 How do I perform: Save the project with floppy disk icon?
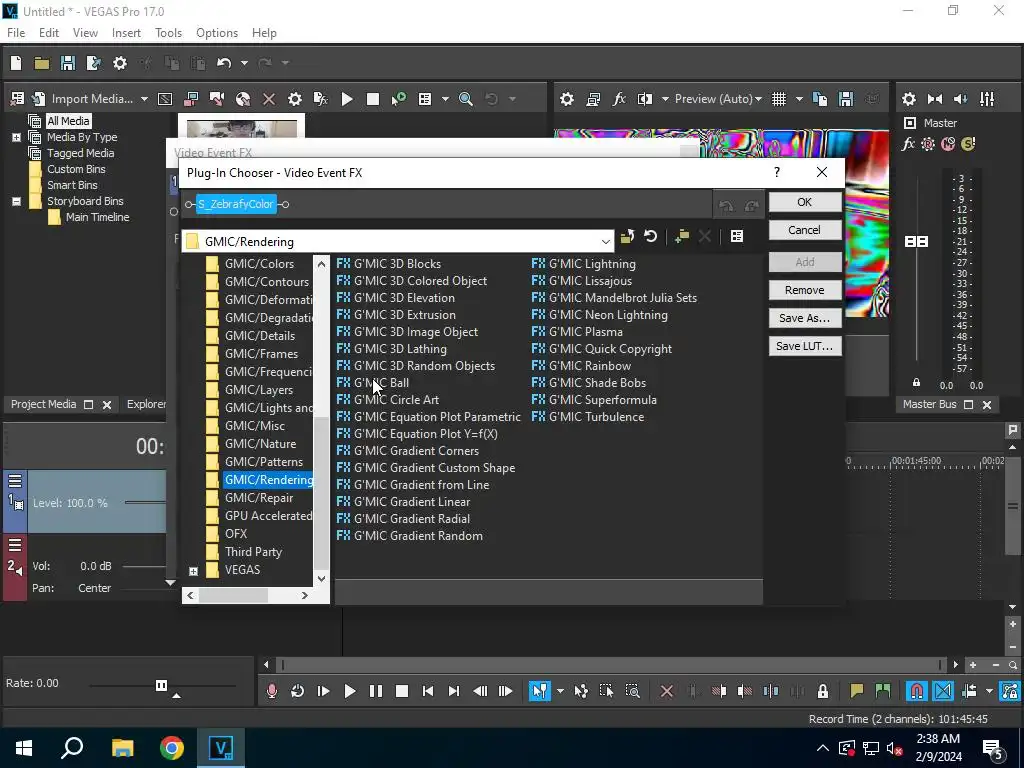pyautogui.click(x=67, y=63)
